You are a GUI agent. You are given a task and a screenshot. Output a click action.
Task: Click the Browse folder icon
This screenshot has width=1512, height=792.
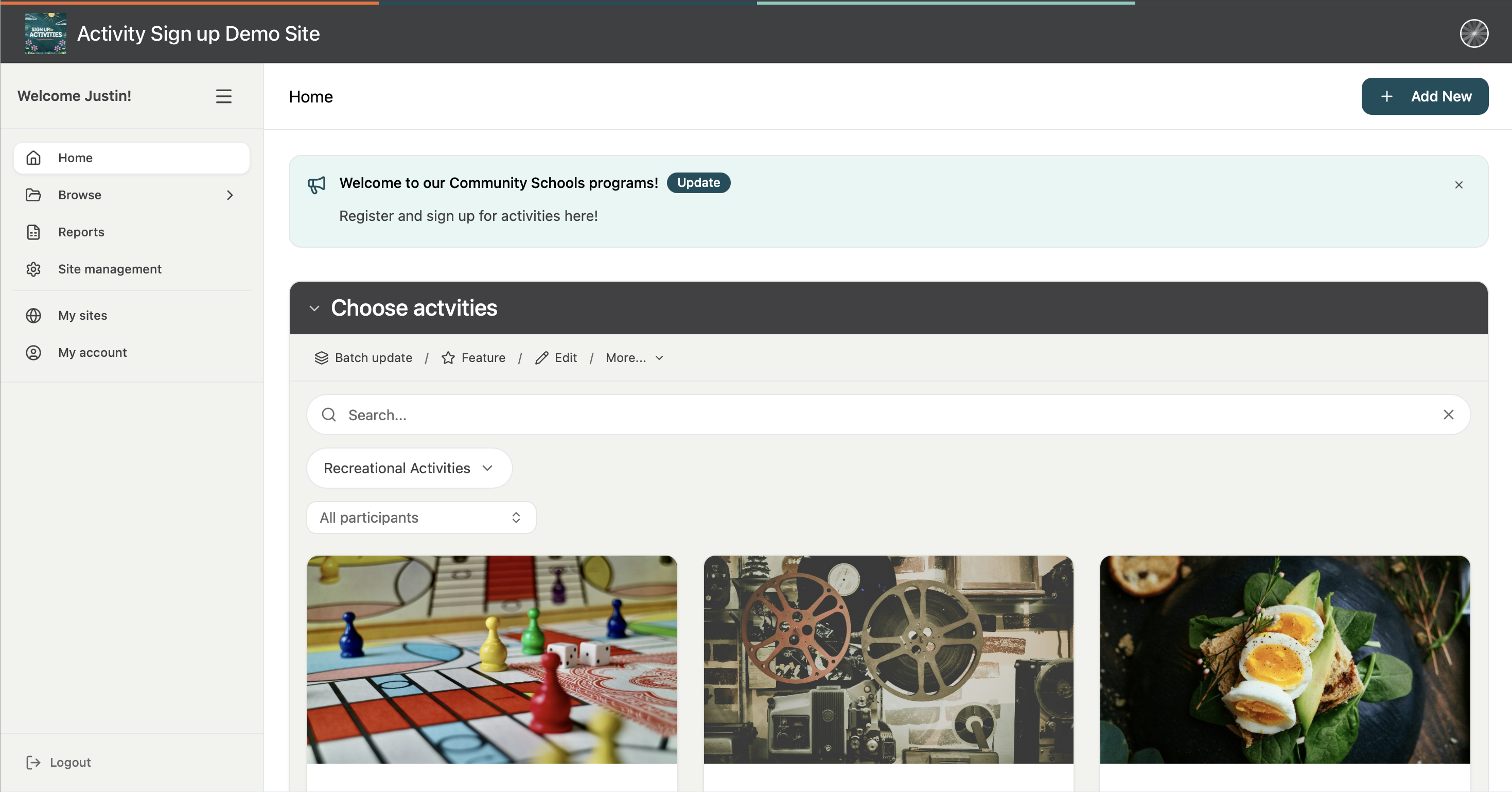(x=33, y=195)
